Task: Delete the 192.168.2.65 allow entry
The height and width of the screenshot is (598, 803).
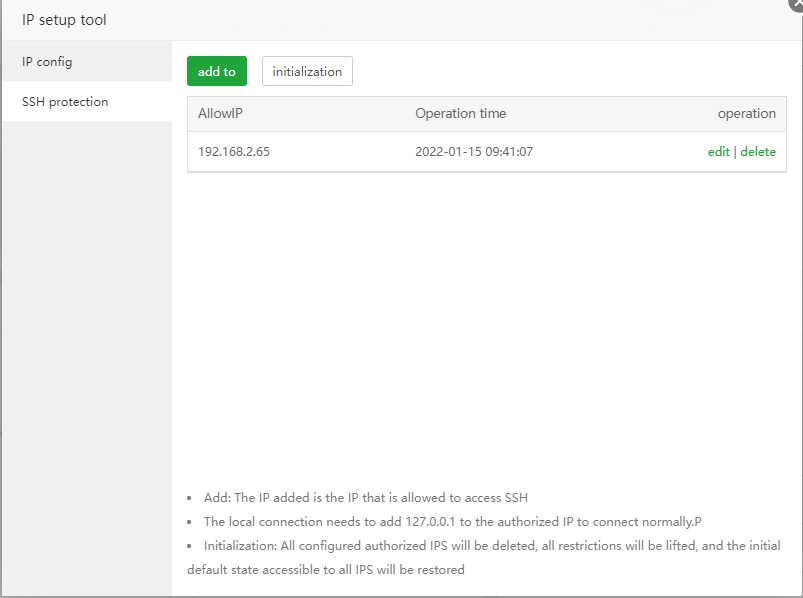Action: tap(758, 152)
